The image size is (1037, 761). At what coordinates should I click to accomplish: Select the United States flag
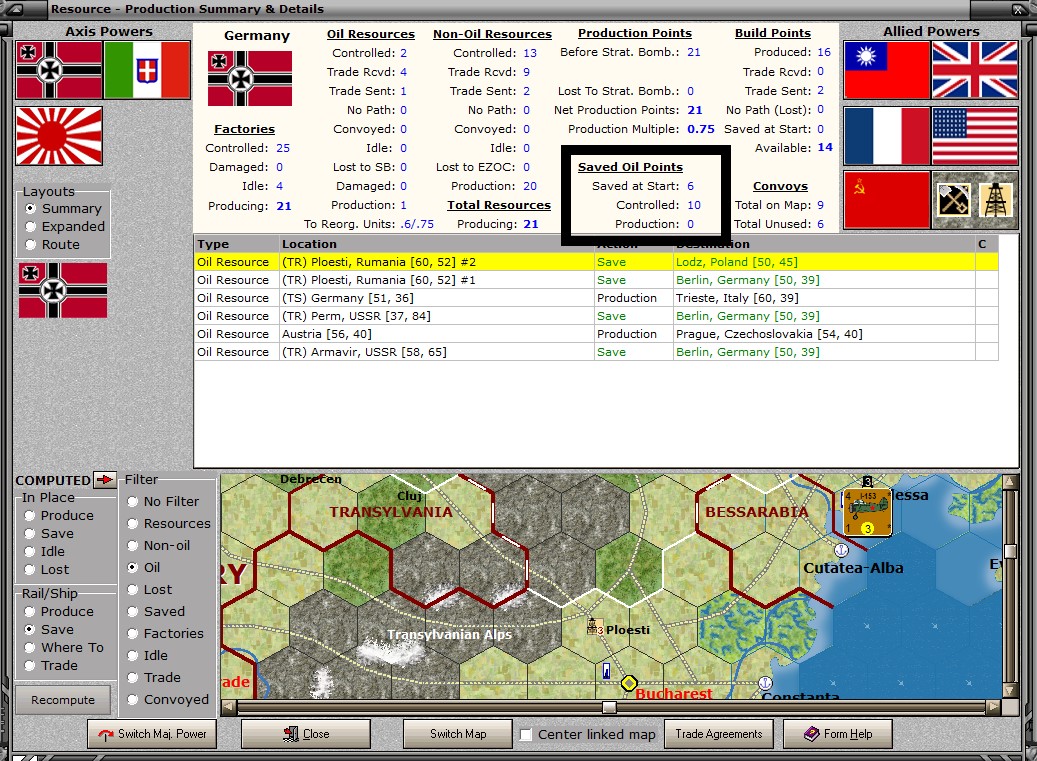pyautogui.click(x=975, y=136)
